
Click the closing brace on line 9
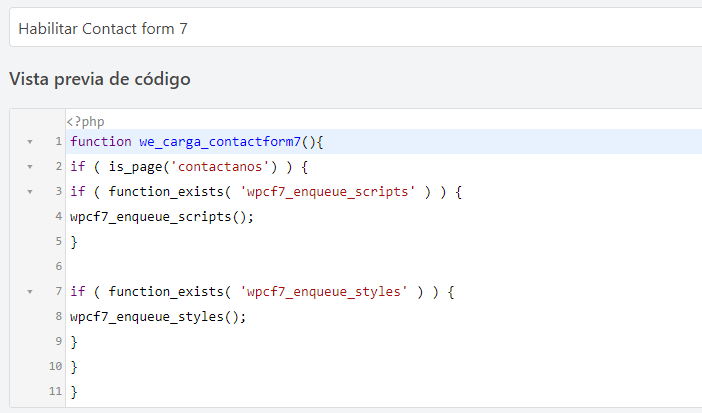click(x=74, y=342)
